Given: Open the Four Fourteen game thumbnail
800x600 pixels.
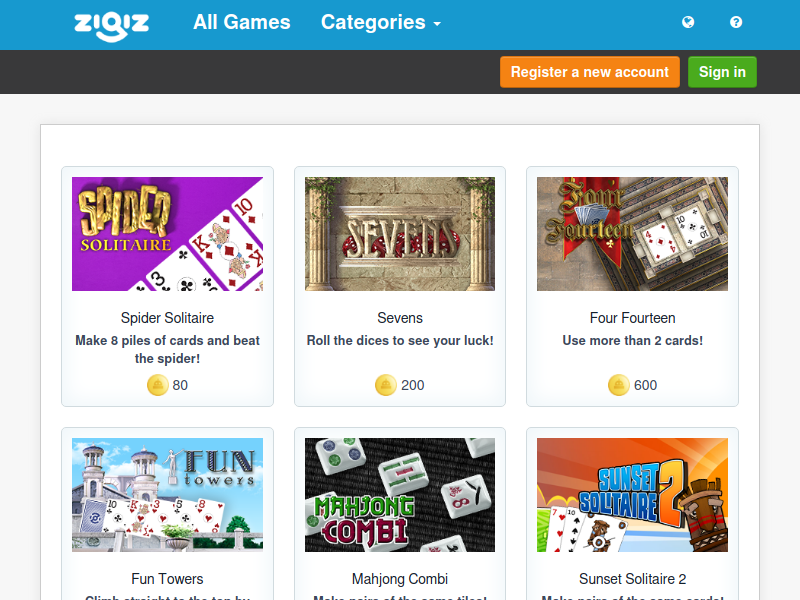Looking at the screenshot, I should tap(632, 234).
